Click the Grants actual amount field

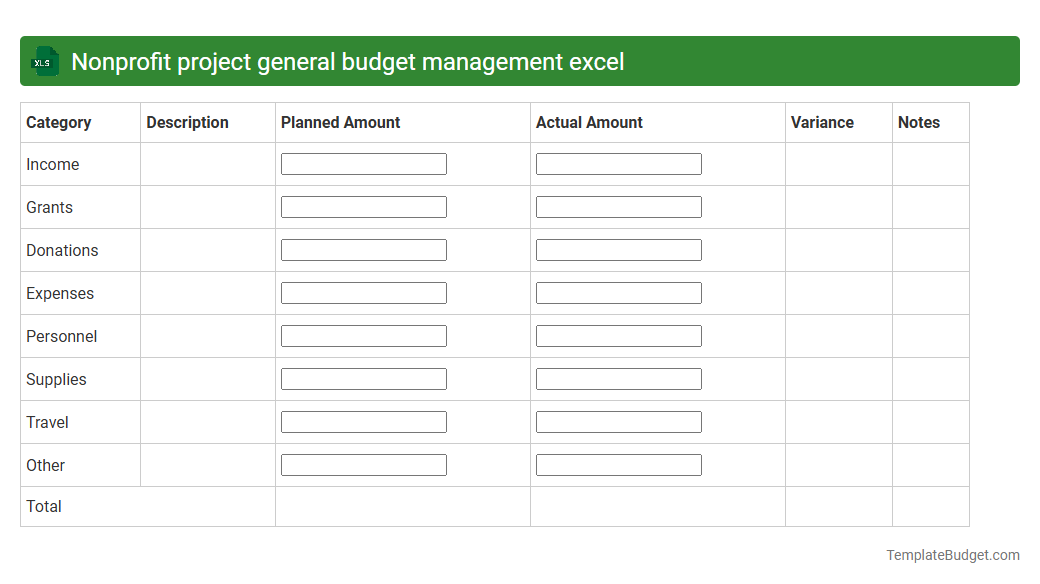(618, 206)
